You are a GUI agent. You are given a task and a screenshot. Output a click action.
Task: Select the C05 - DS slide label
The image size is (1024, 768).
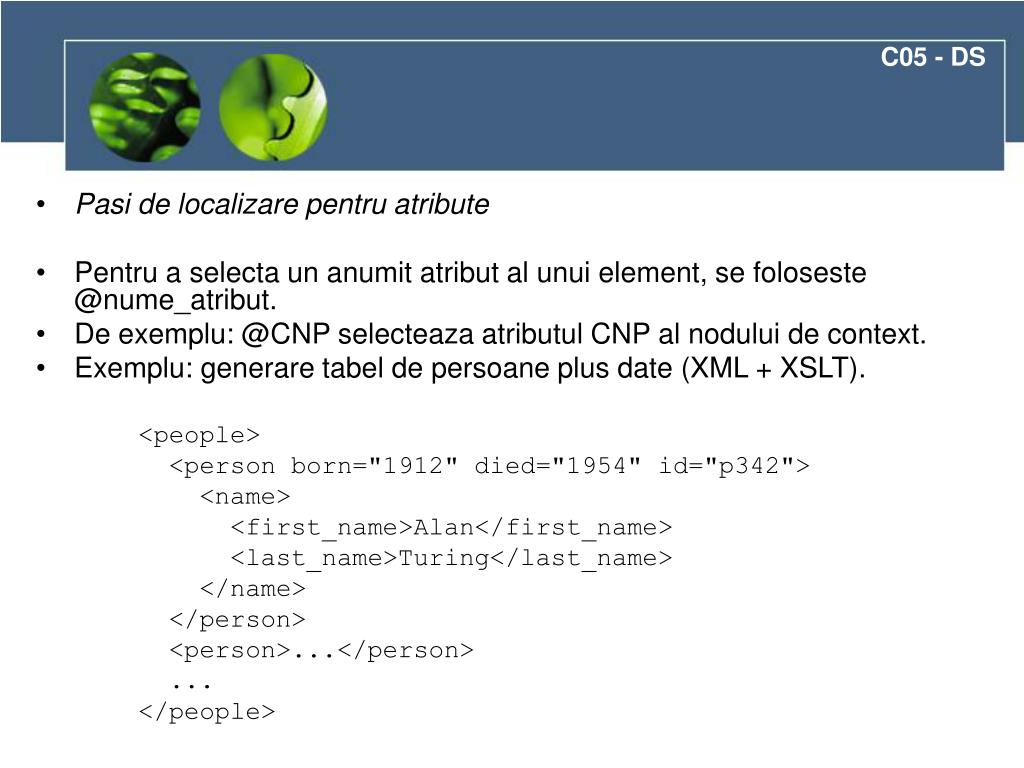tap(933, 57)
